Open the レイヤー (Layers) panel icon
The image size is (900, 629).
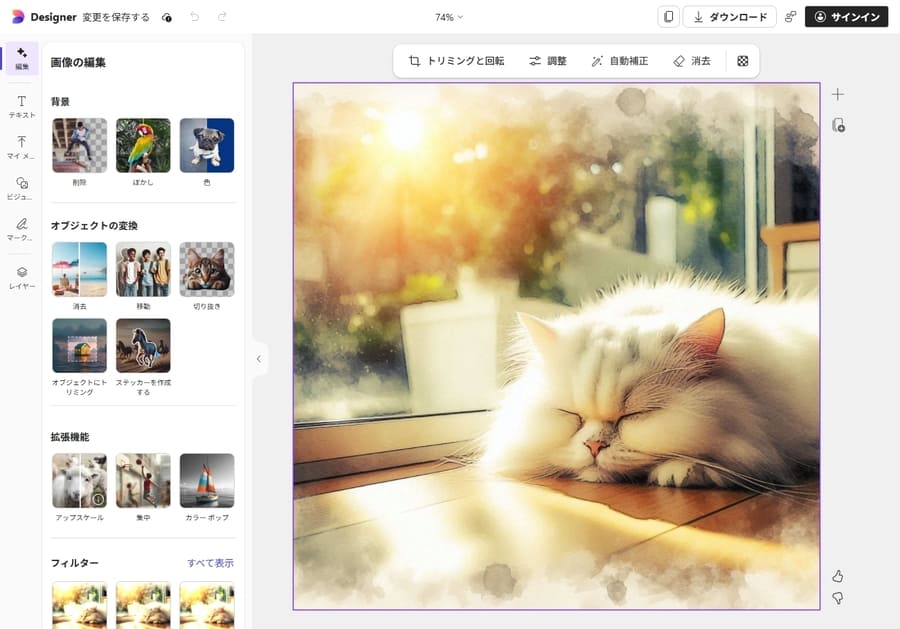click(x=21, y=276)
